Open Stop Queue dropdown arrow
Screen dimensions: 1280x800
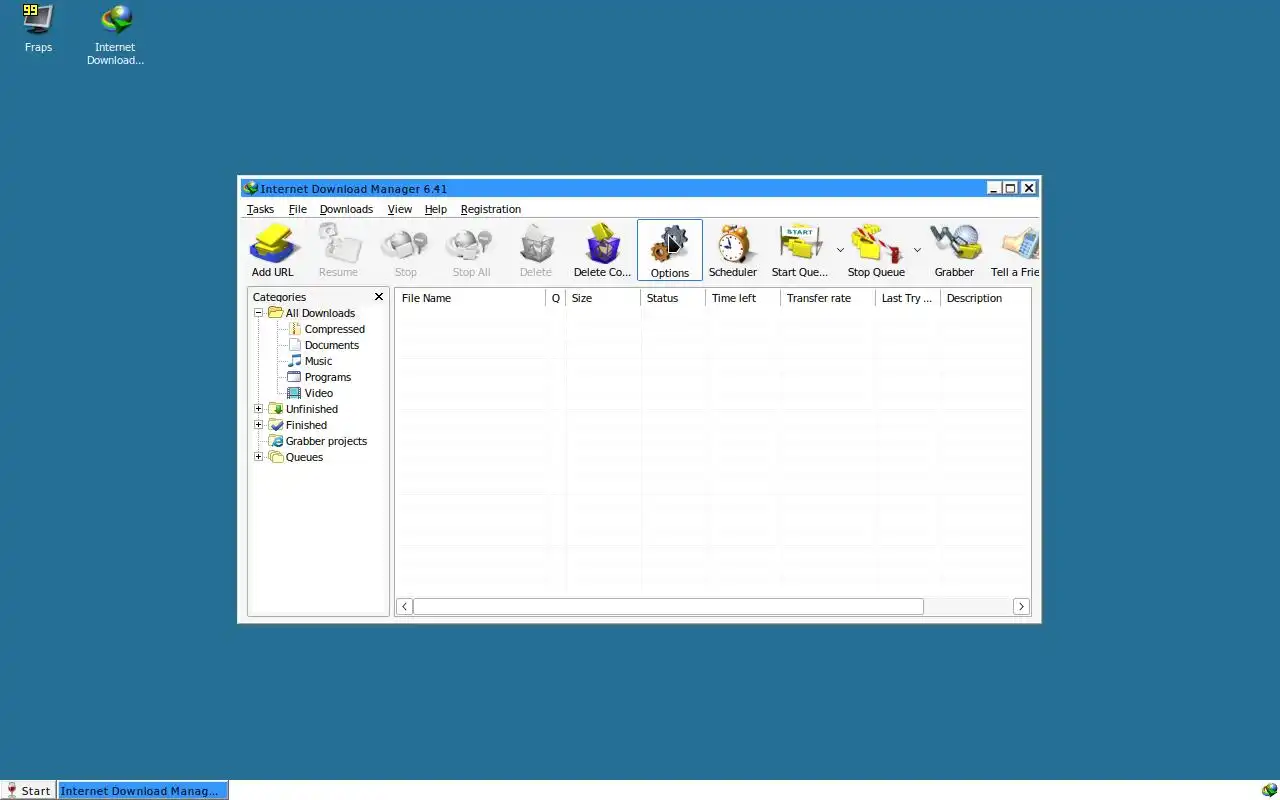[917, 250]
